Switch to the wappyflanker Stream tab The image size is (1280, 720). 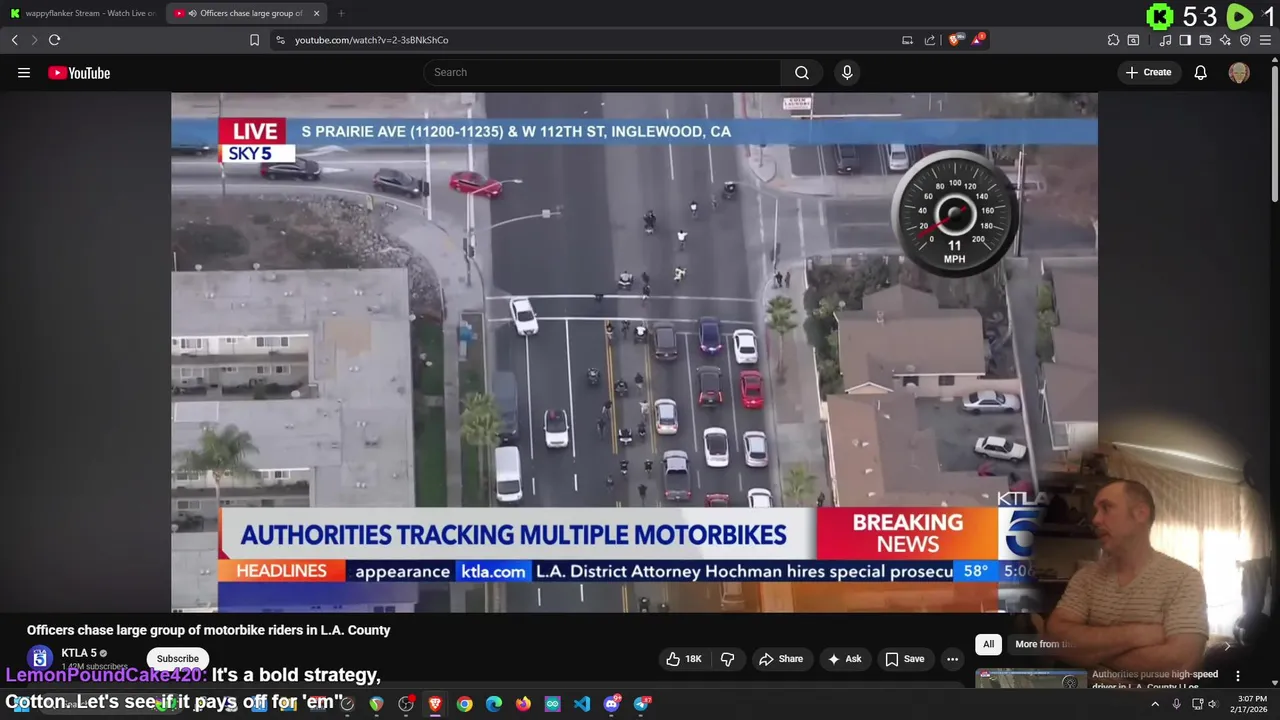(83, 13)
